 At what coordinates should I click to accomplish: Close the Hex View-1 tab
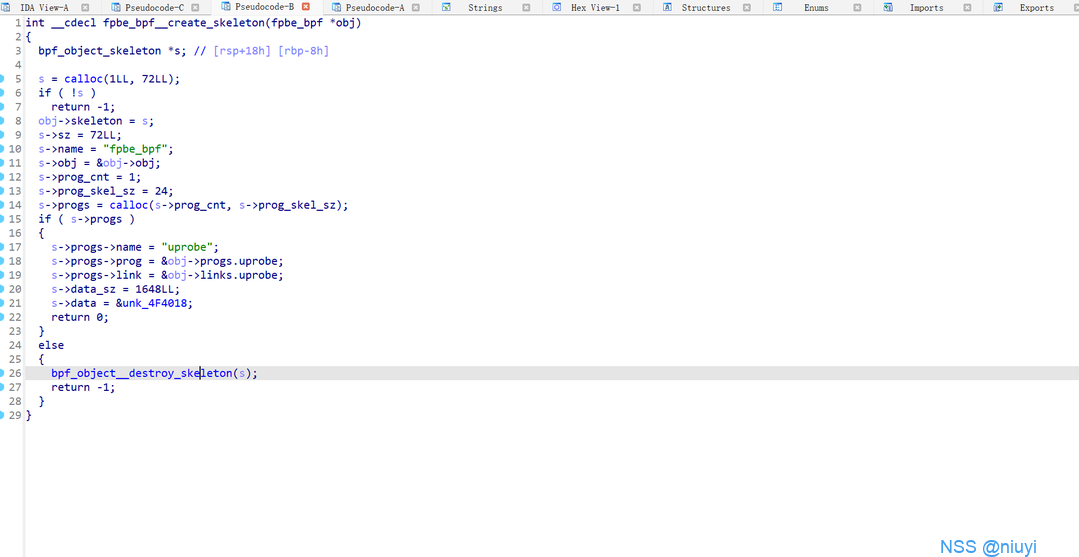click(636, 7)
